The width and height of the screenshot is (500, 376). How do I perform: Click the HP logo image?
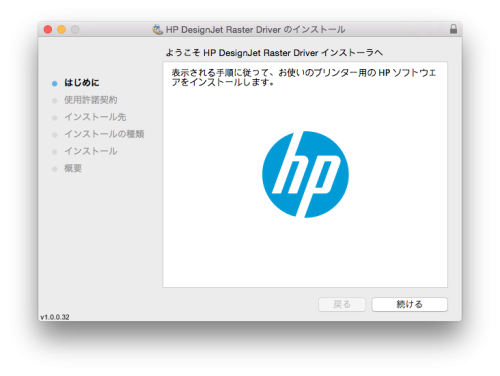point(305,174)
